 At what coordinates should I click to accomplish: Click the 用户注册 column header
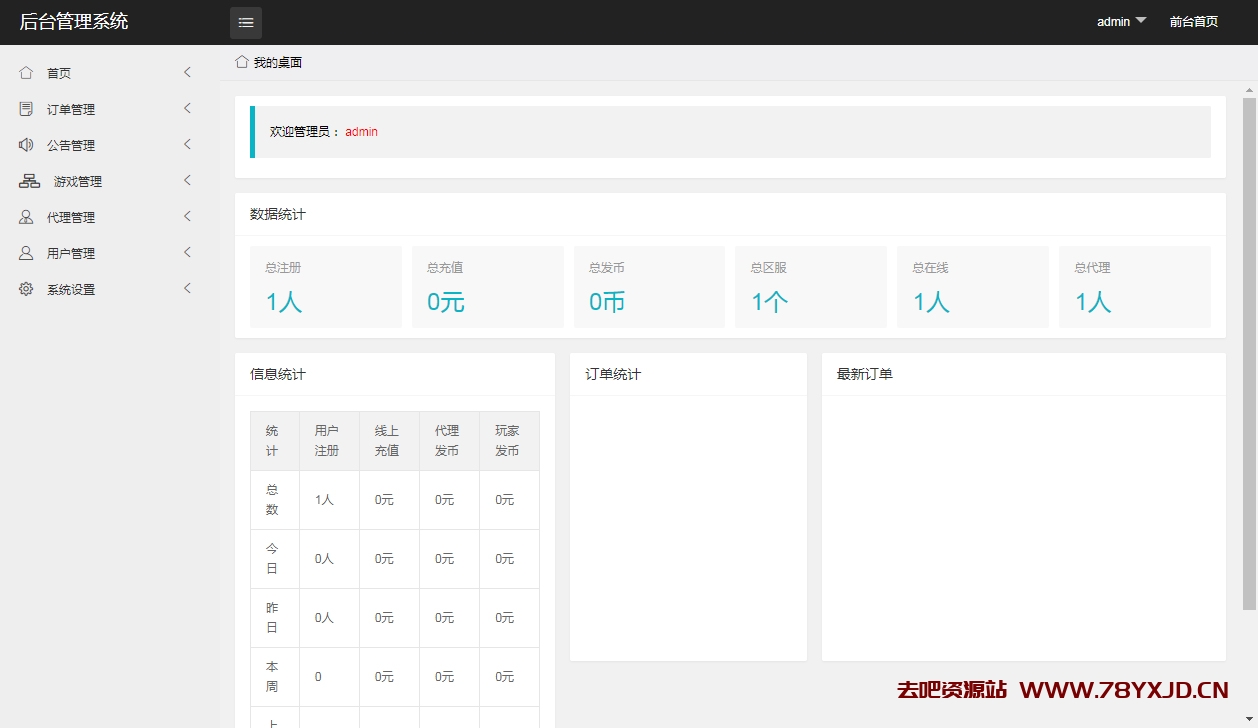click(329, 441)
